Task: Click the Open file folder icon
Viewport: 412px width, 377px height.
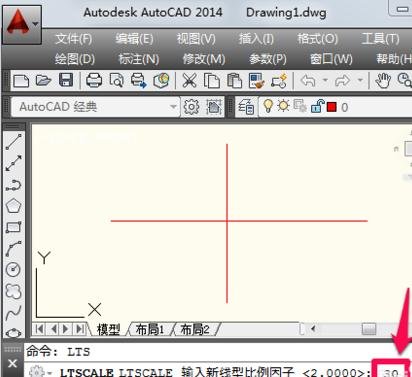Action: [x=44, y=80]
